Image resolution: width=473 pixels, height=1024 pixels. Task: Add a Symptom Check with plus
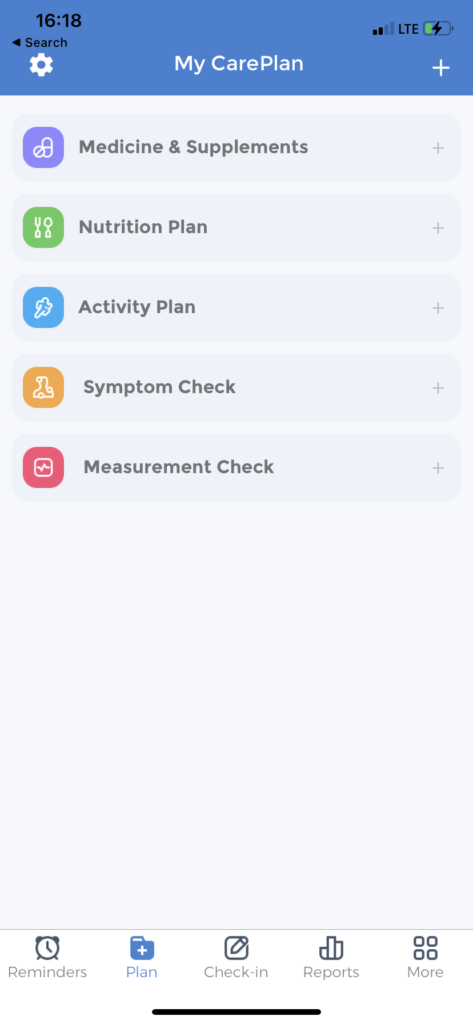[x=438, y=388]
